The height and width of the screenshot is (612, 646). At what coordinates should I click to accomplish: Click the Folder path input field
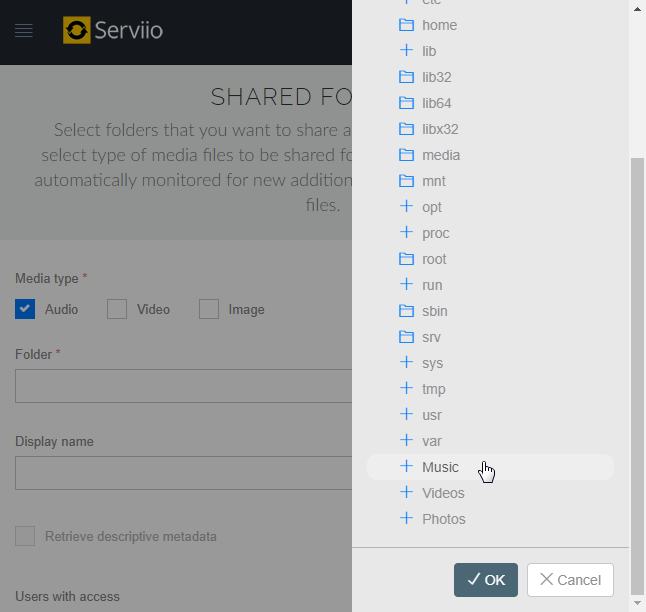(x=184, y=386)
